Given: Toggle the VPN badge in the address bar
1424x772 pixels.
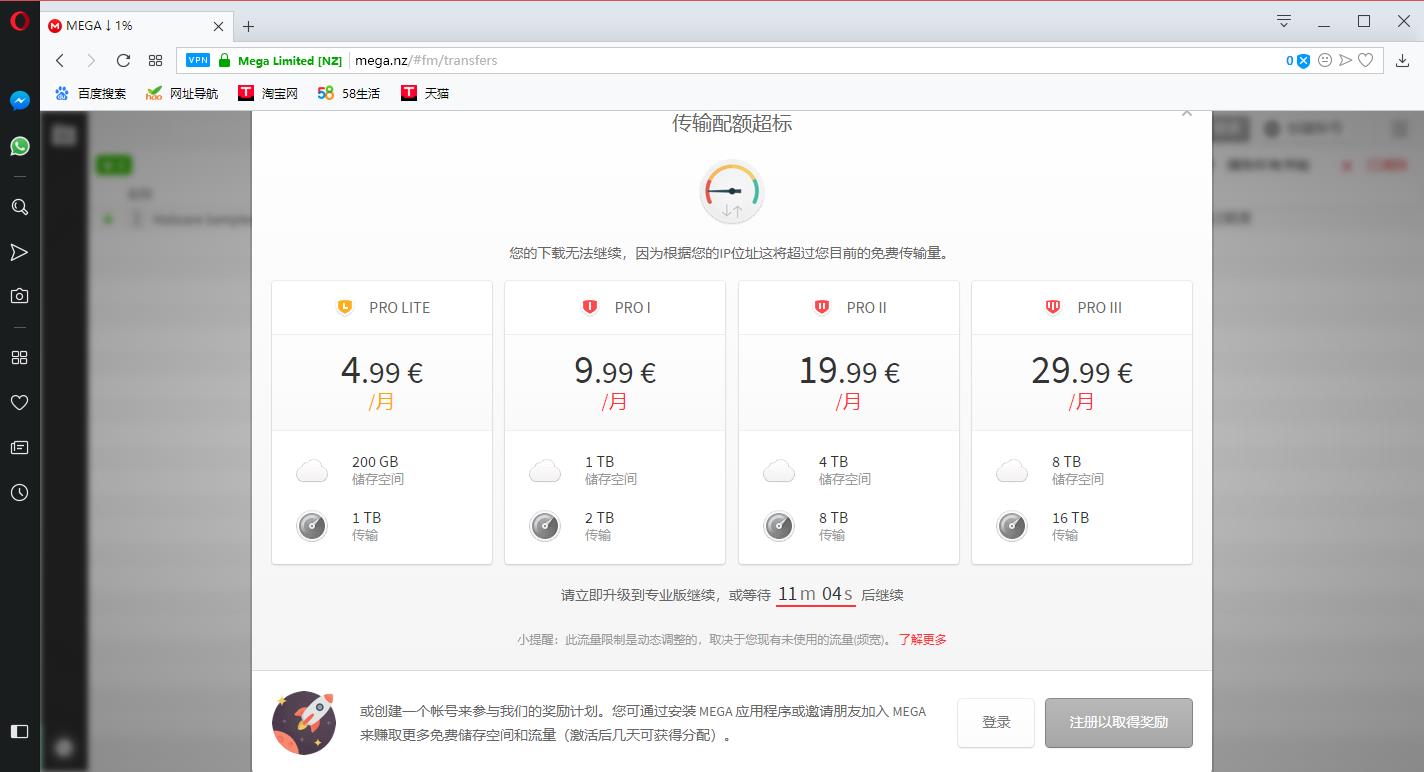Looking at the screenshot, I should 198,60.
